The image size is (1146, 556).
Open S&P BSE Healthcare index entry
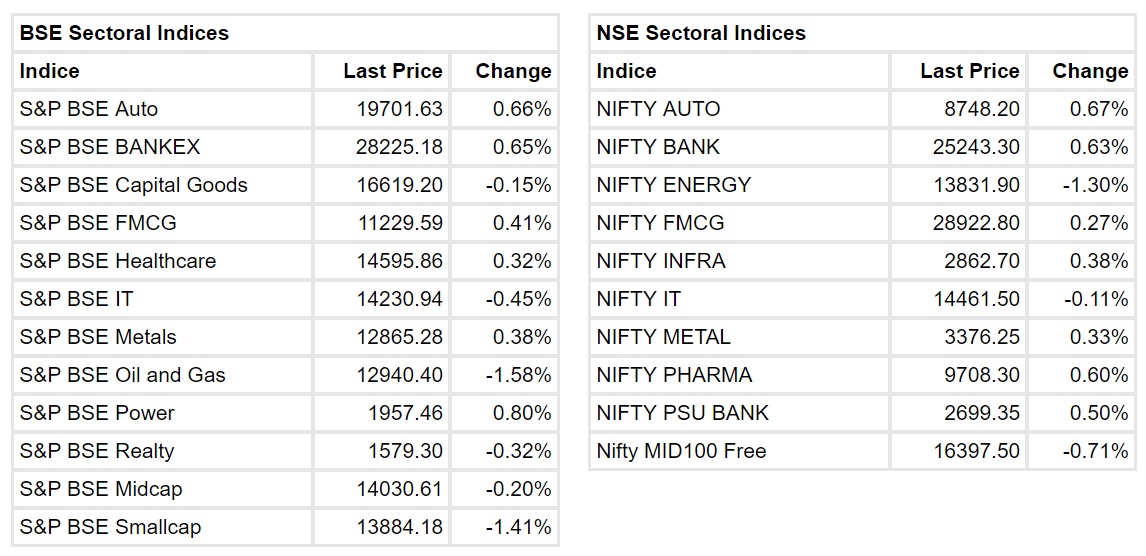118,261
